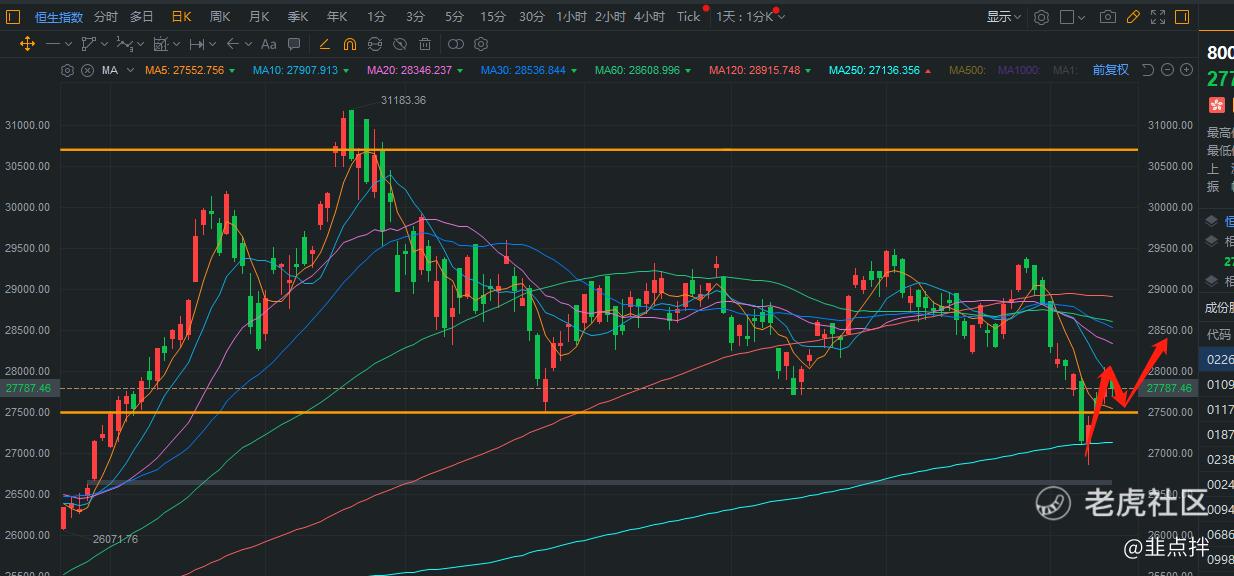Undo the chart zoom with reset arrow
Viewport: 1234px width, 576px height.
tap(1148, 70)
